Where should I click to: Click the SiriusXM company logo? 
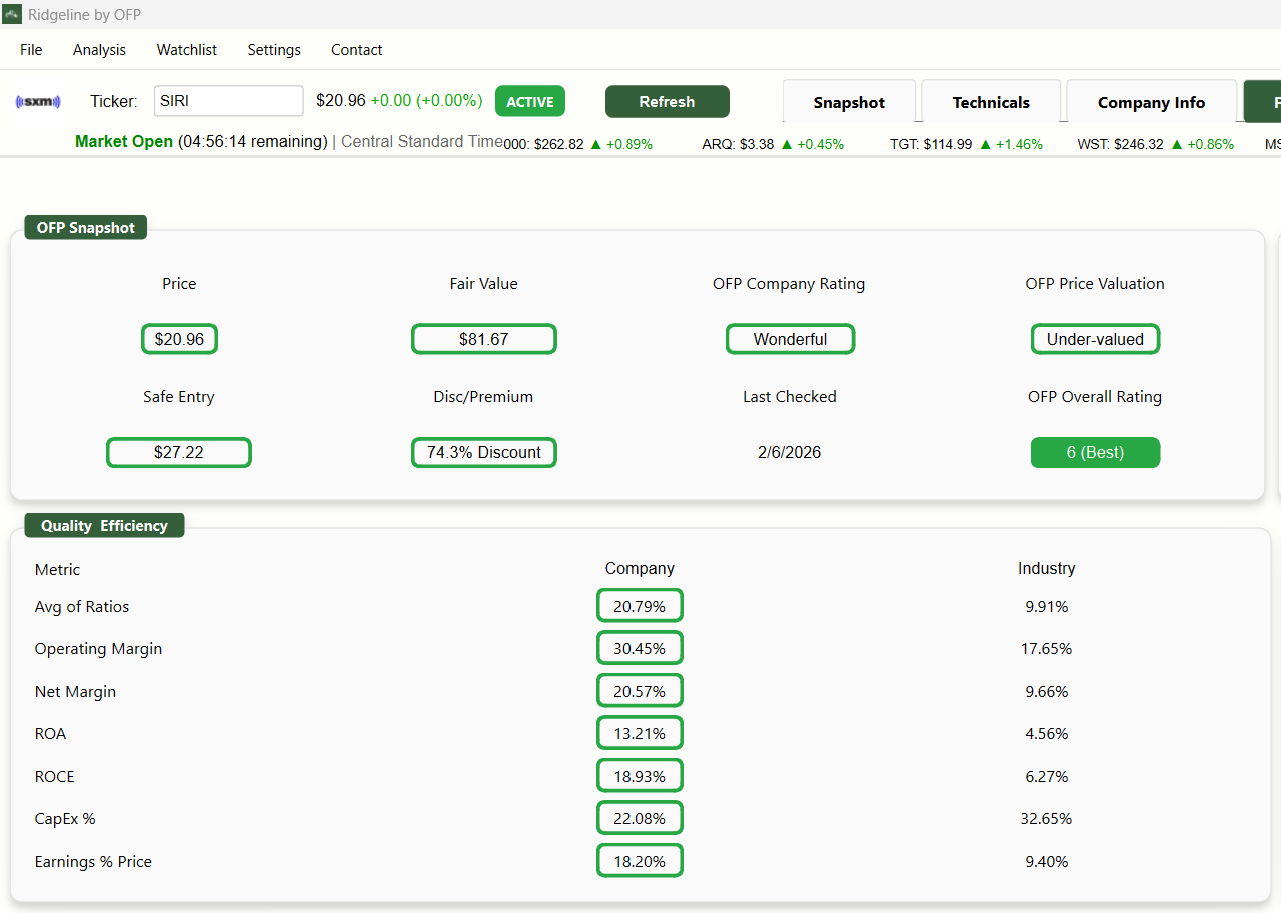(38, 101)
